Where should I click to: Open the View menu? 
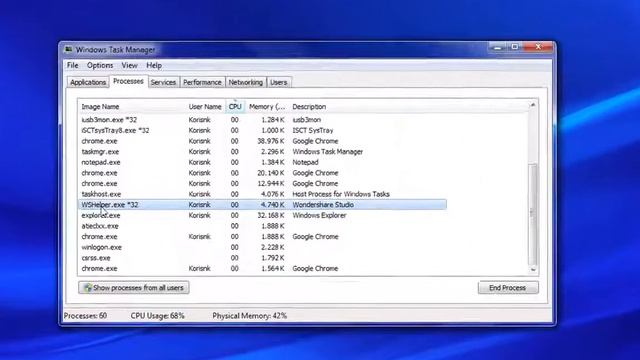click(x=129, y=65)
